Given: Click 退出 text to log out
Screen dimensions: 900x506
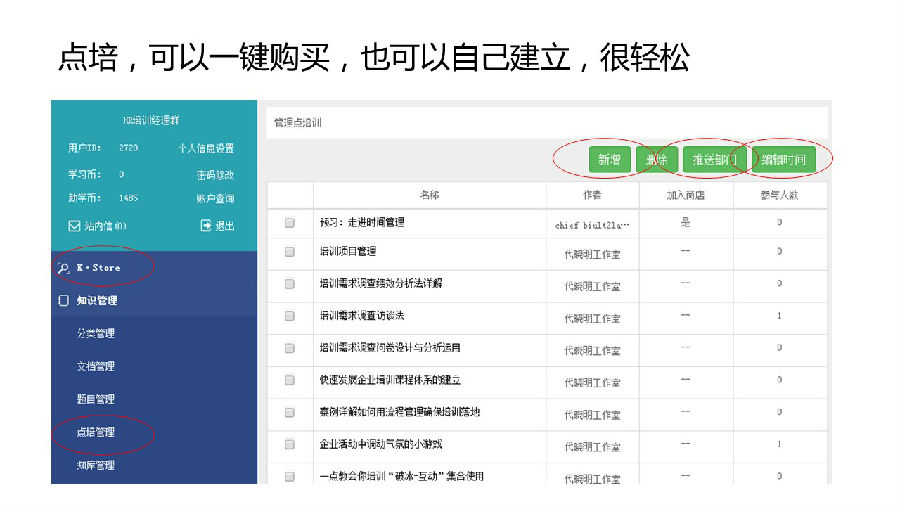Looking at the screenshot, I should click(224, 226).
